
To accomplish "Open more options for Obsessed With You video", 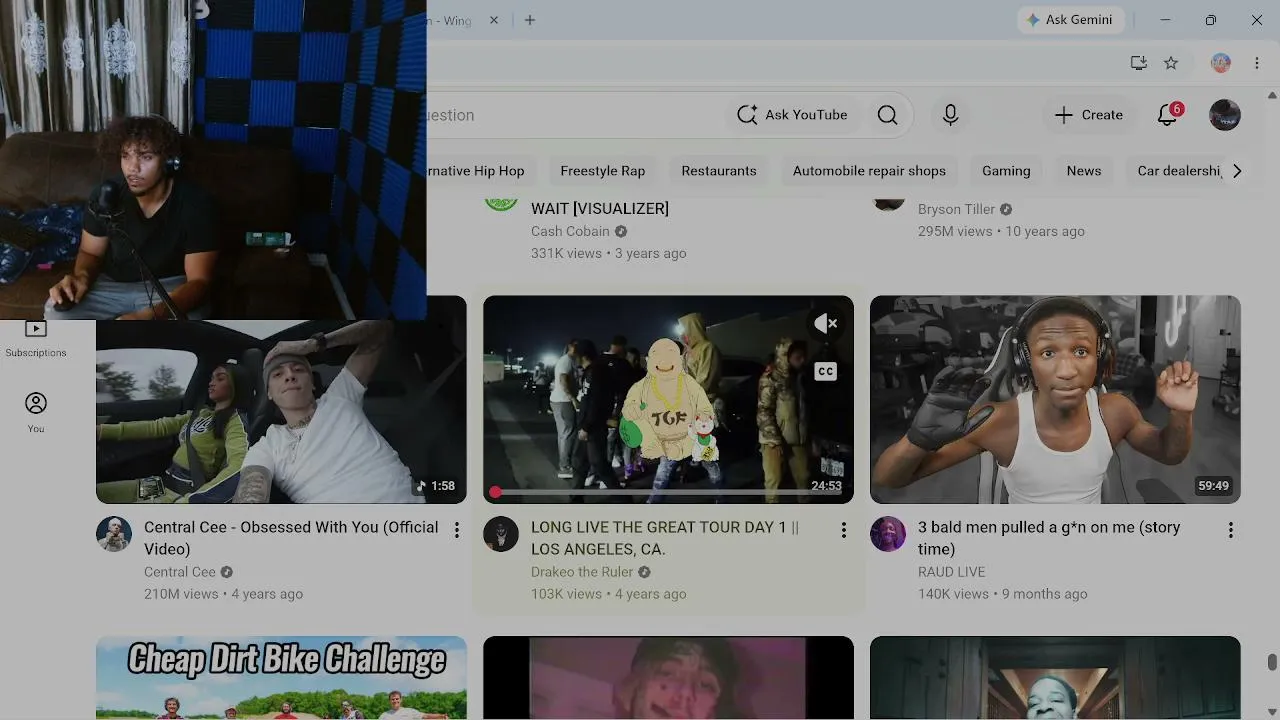I will [x=457, y=530].
